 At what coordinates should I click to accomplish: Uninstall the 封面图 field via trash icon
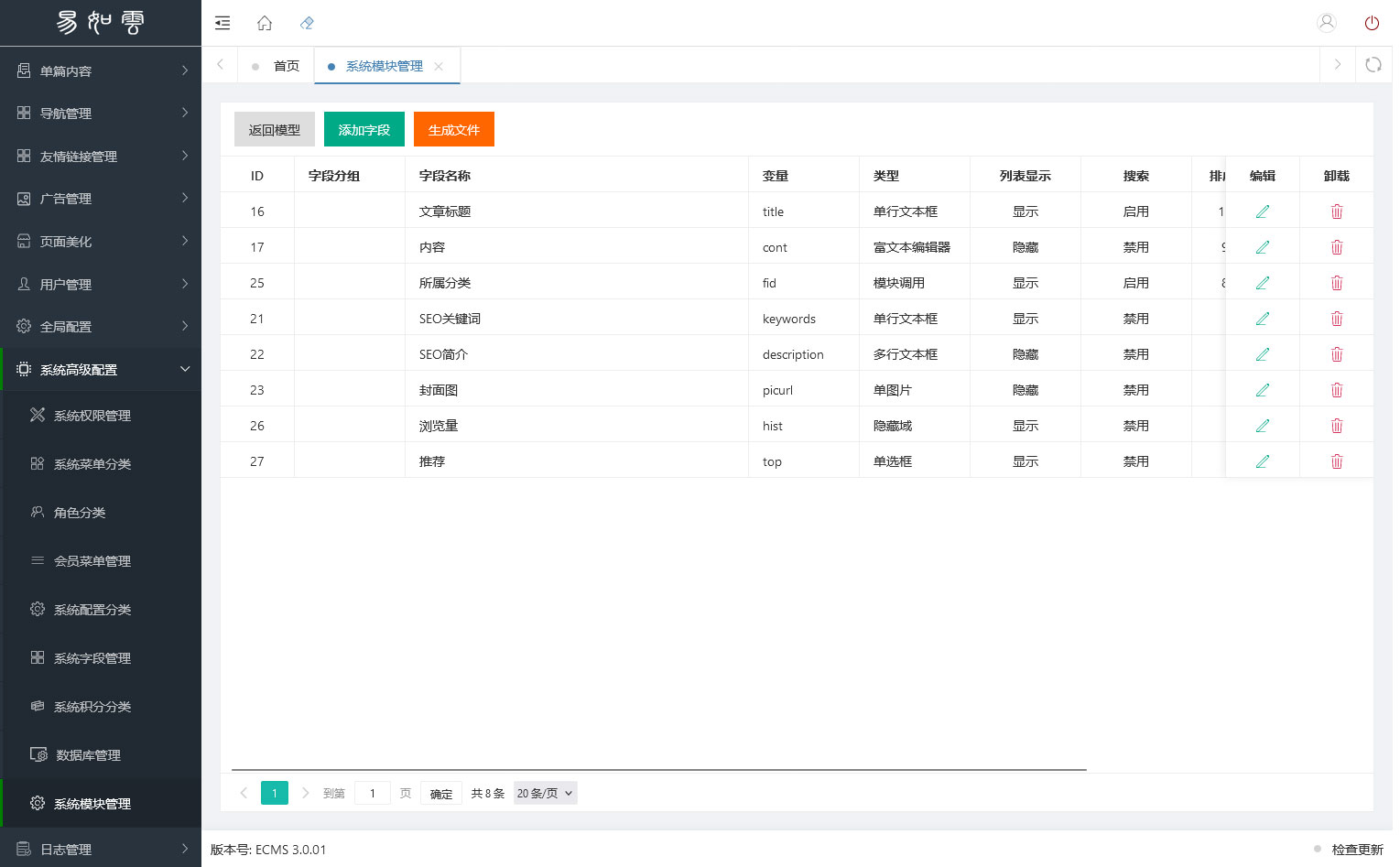coord(1336,390)
